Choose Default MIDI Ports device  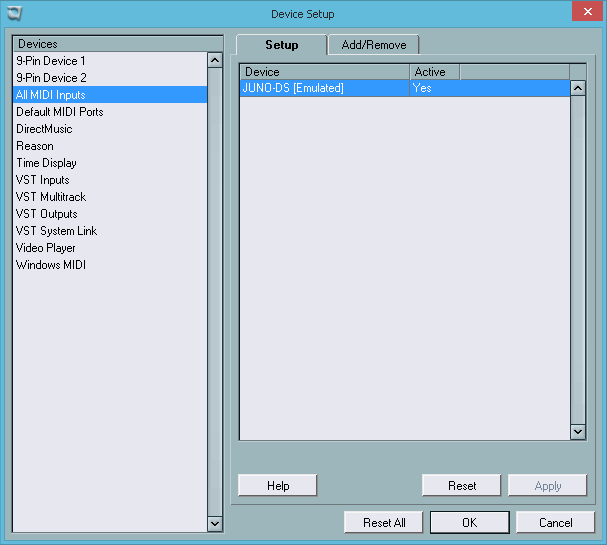(x=60, y=112)
